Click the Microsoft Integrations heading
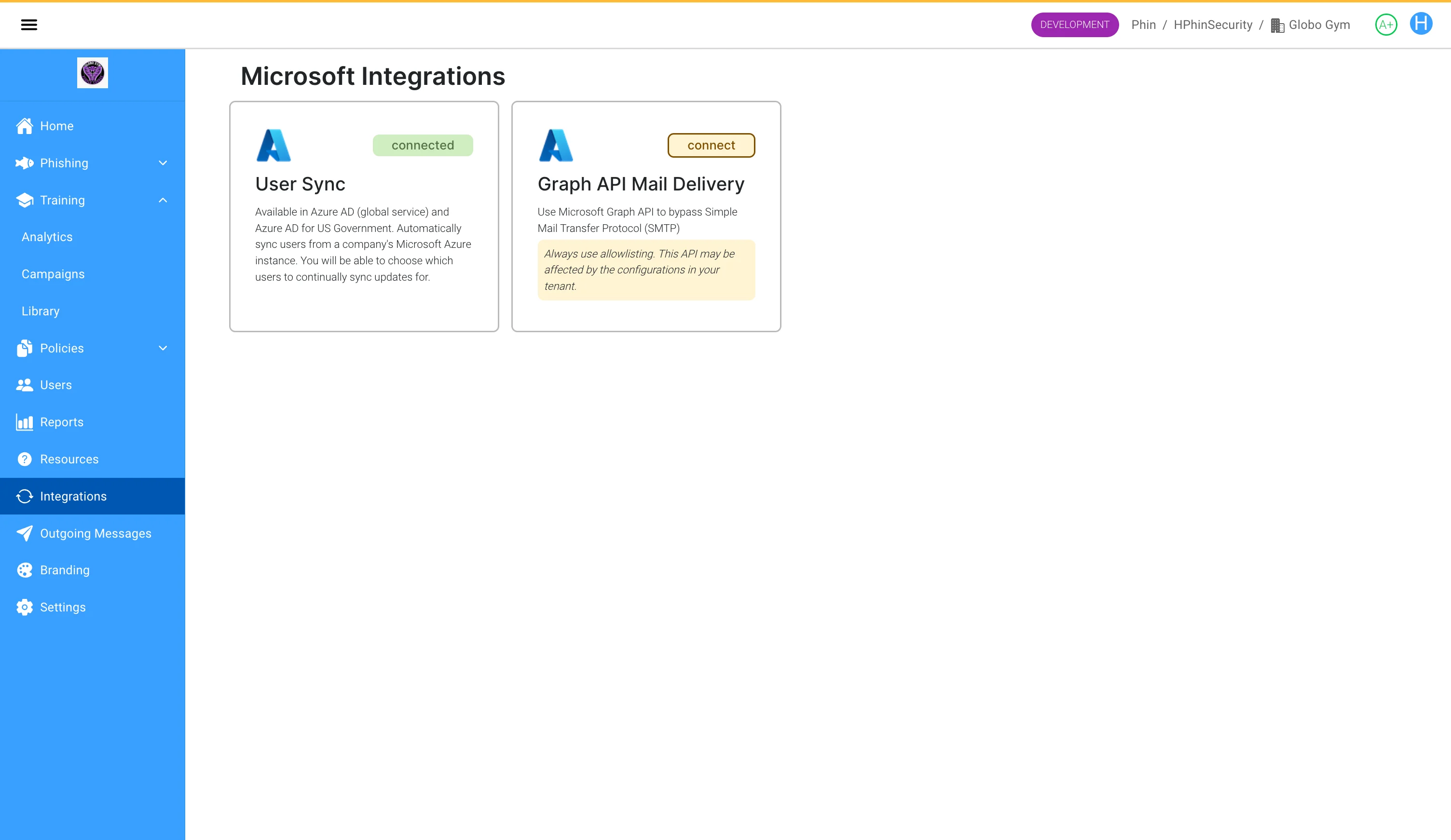Image resolution: width=1451 pixels, height=840 pixels. point(372,77)
